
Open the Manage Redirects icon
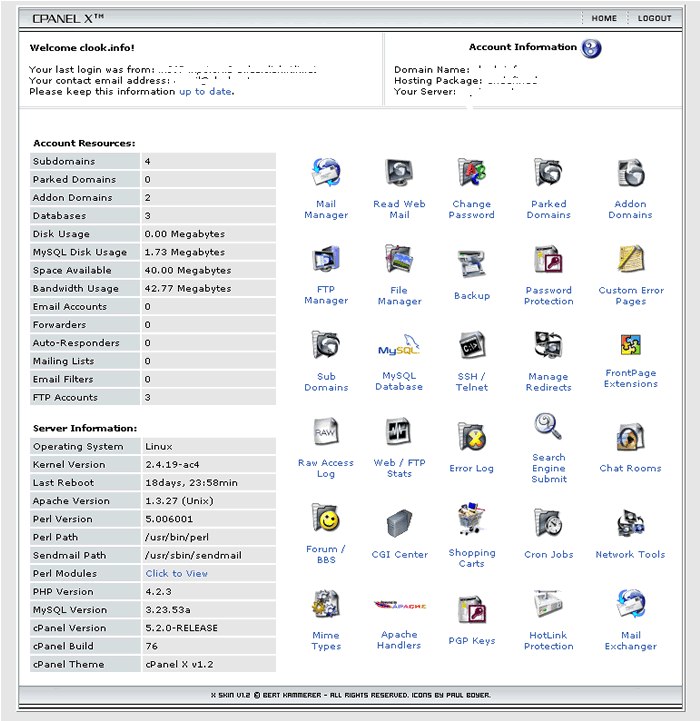pos(548,344)
